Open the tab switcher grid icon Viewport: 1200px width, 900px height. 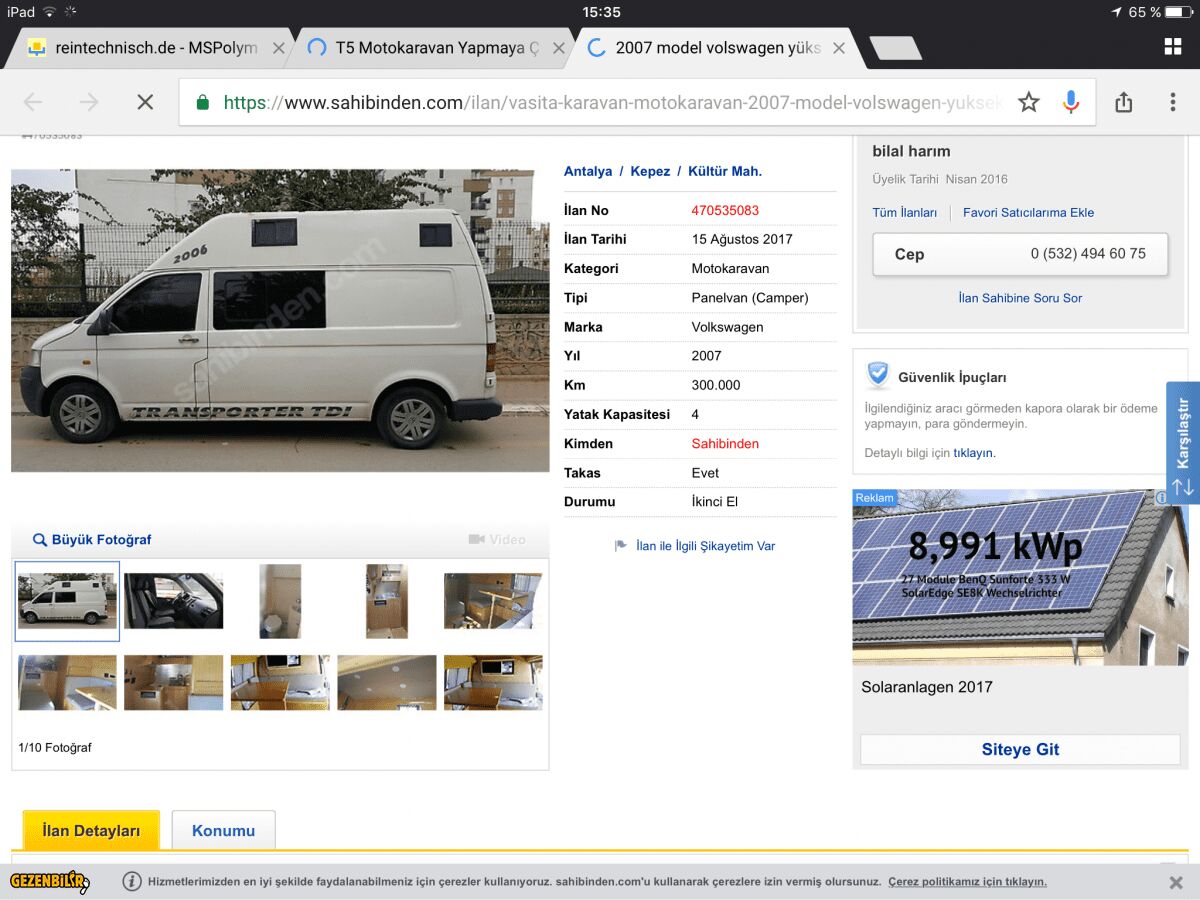[x=1173, y=47]
